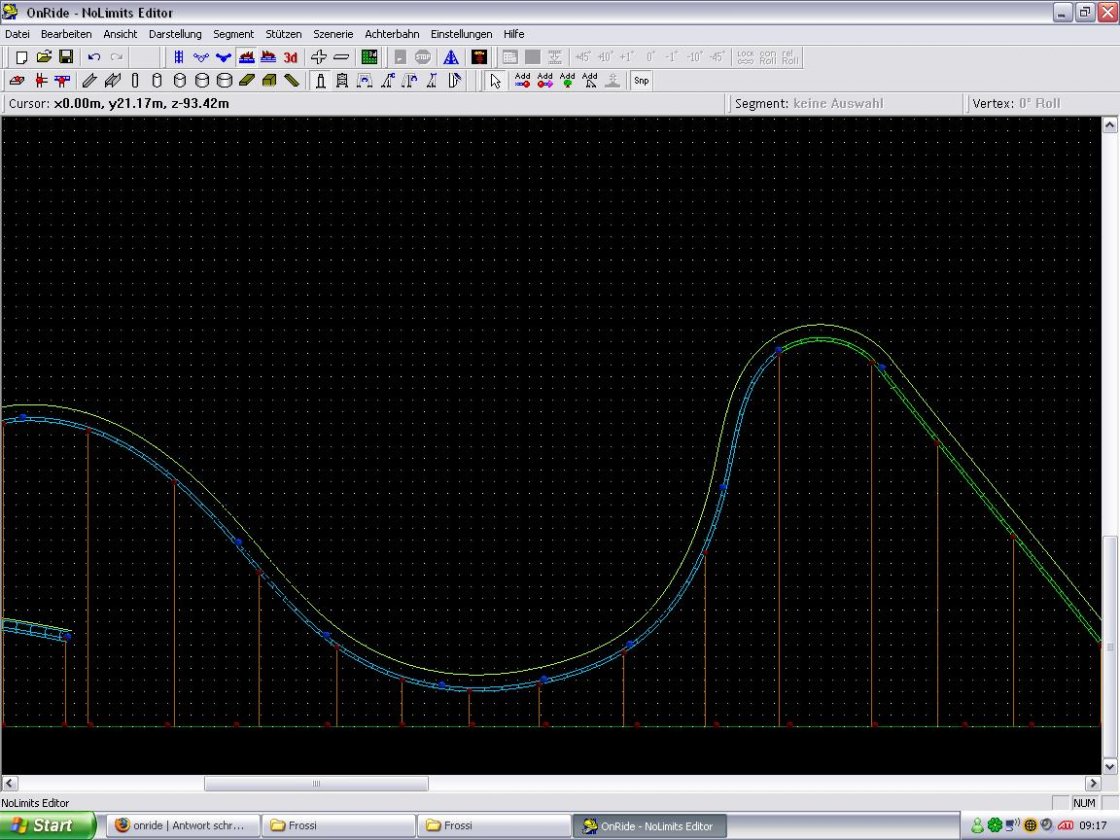The height and width of the screenshot is (840, 1120).
Task: Click the vertical scroll up arrow
Action: coord(1110,125)
